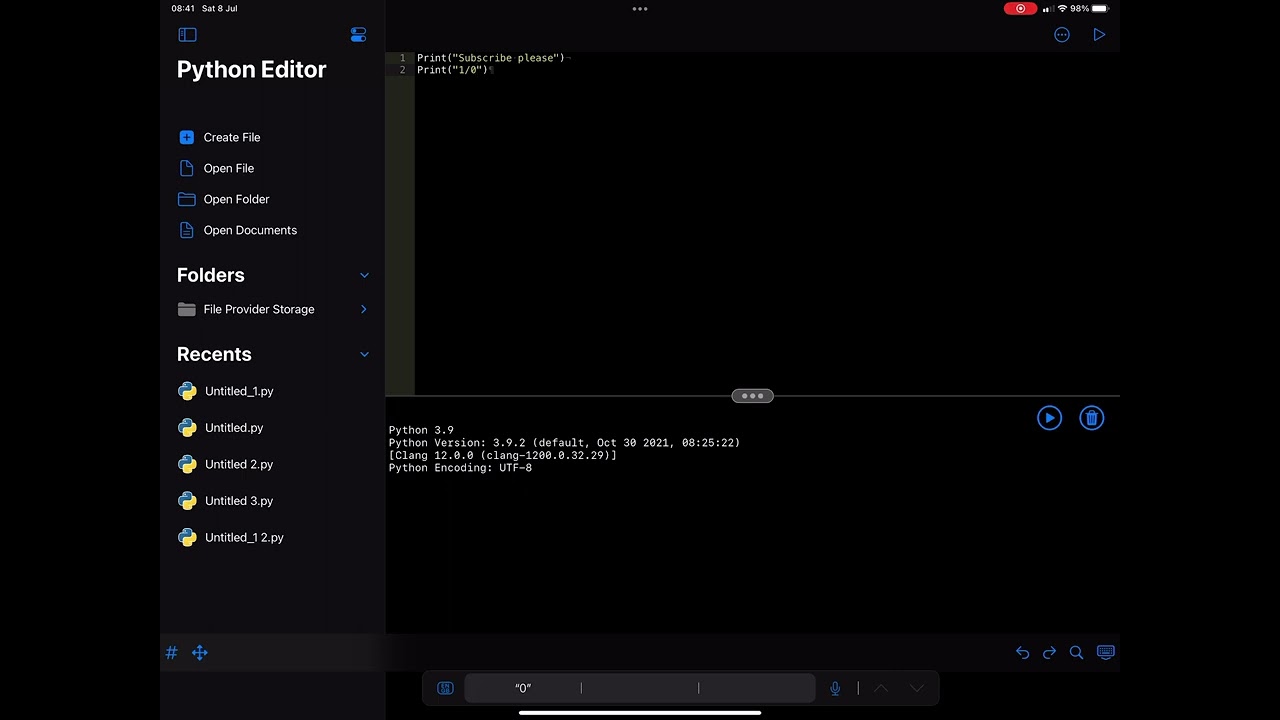Tap the battery status indicator
Viewport: 1280px width, 720px height.
(x=1100, y=8)
